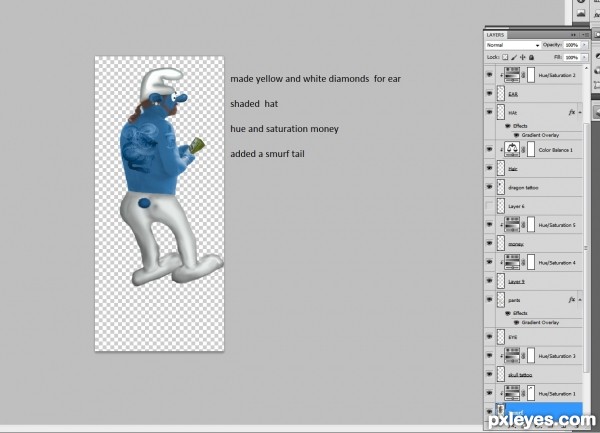Click the lock position move icon
Screen dimensions: 600x433
click(523, 57)
